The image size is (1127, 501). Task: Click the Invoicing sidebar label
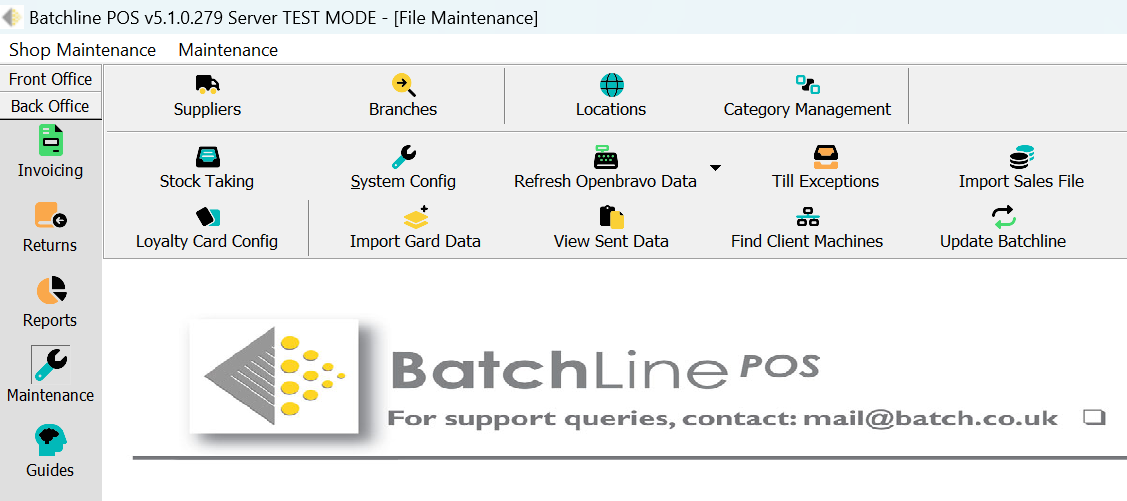click(x=50, y=170)
